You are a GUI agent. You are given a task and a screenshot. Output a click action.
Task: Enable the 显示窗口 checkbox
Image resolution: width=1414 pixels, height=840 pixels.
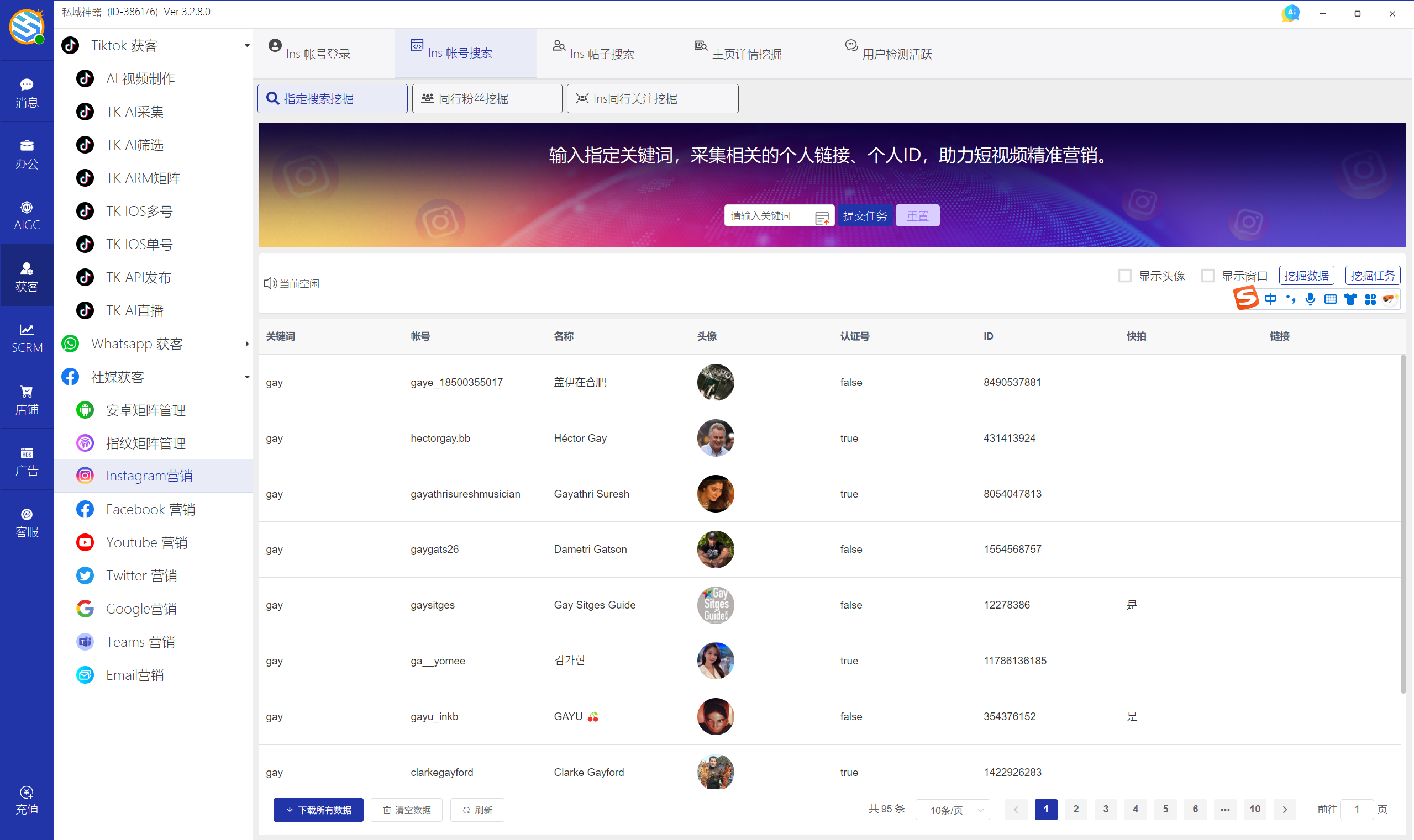tap(1208, 275)
